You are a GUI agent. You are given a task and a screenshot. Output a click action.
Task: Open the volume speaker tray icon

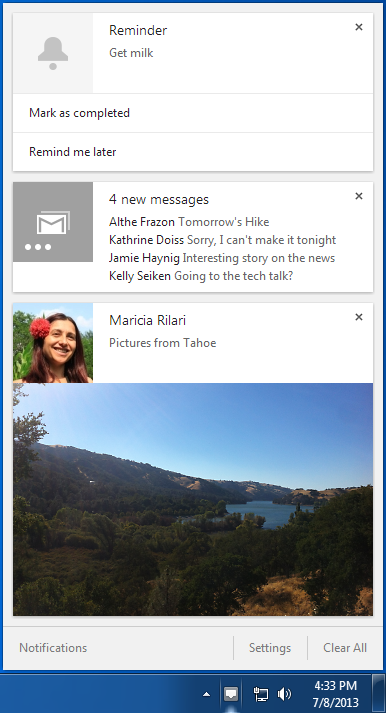coord(284,694)
